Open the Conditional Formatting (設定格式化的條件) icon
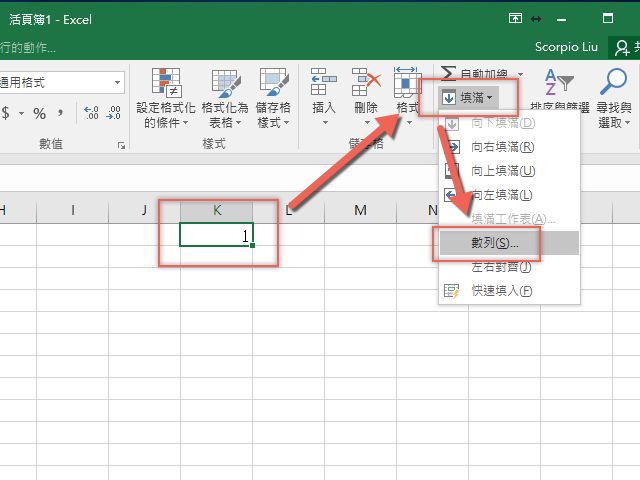Viewport: 640px width, 480px height. point(166,83)
